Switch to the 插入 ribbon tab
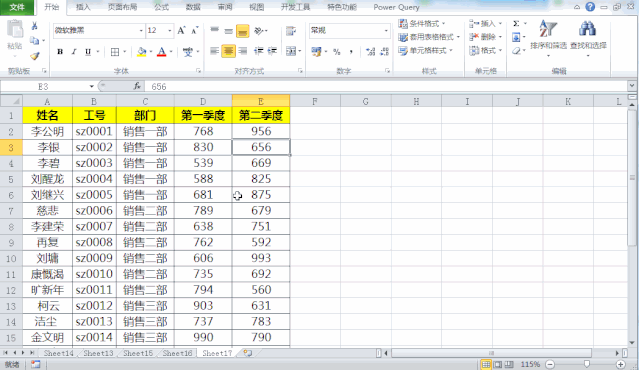639x370 pixels. tap(83, 7)
